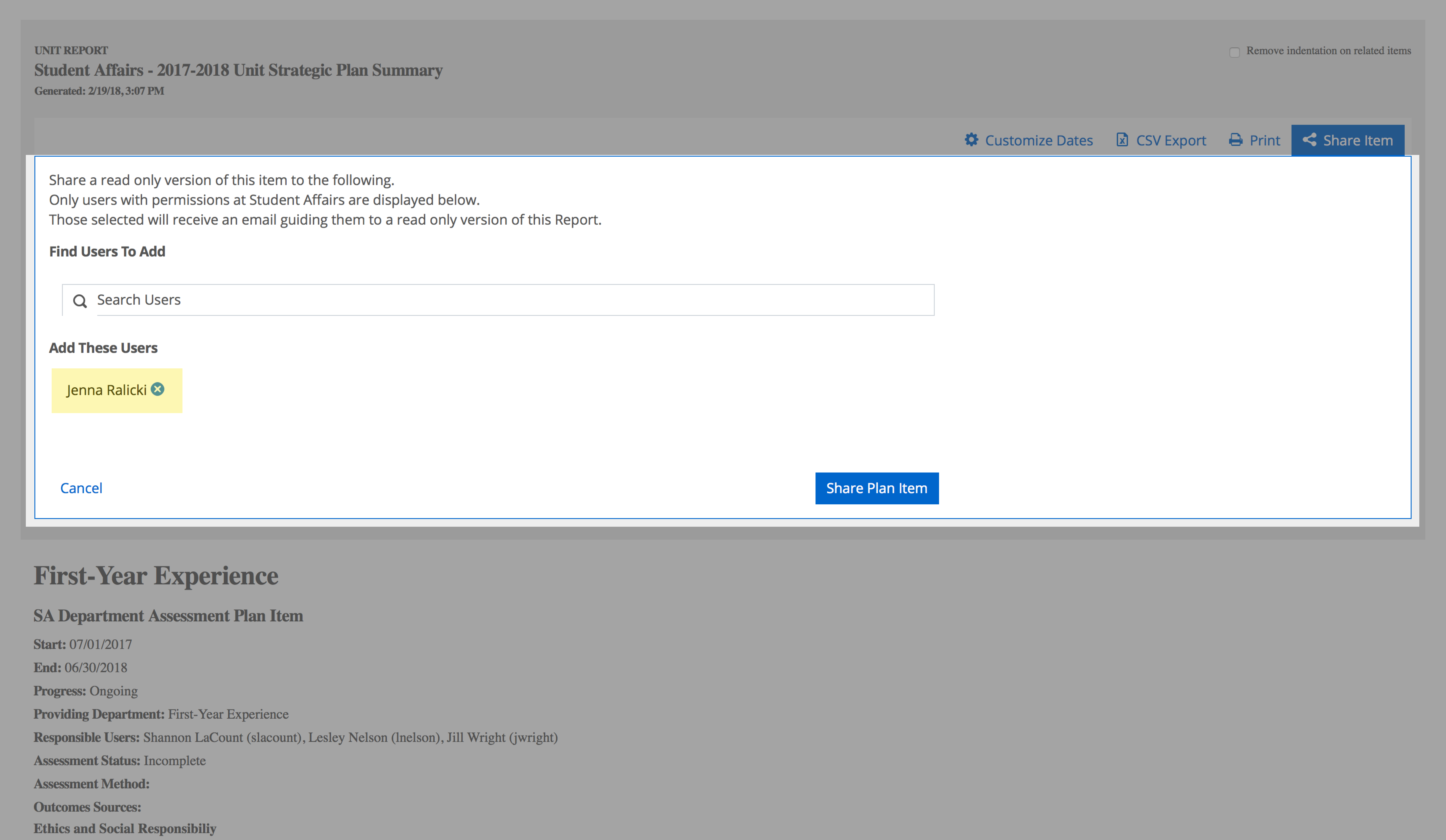Click the CSV Export spreadsheet icon

[1122, 139]
